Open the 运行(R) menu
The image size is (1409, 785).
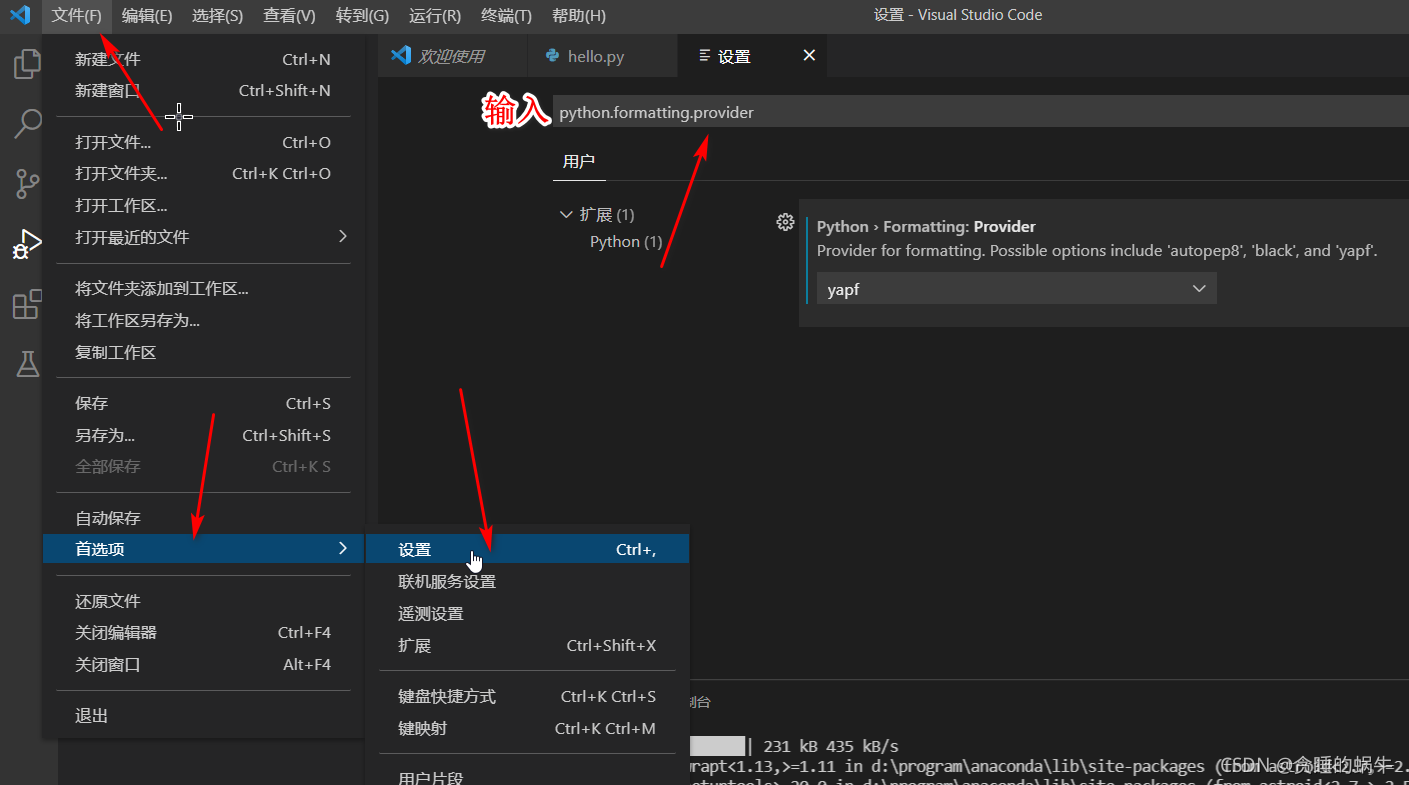pyautogui.click(x=435, y=15)
